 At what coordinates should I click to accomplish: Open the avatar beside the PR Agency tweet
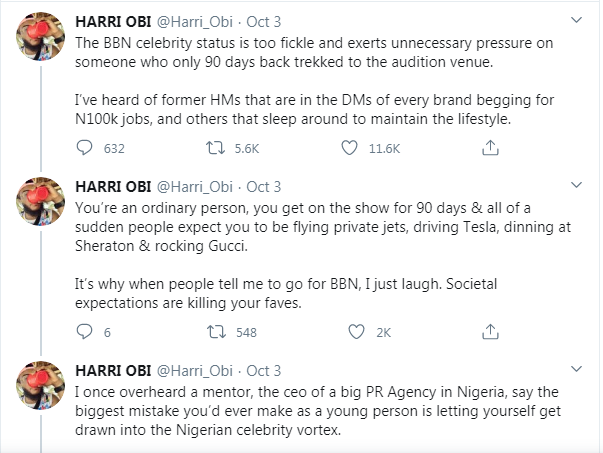pyautogui.click(x=40, y=391)
